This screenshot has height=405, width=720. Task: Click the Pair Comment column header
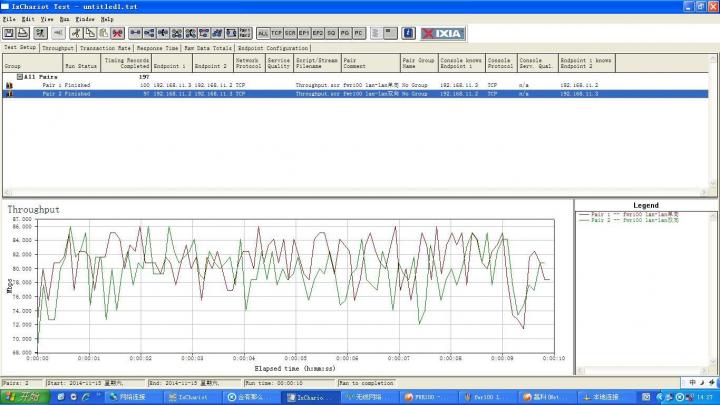tap(371, 63)
